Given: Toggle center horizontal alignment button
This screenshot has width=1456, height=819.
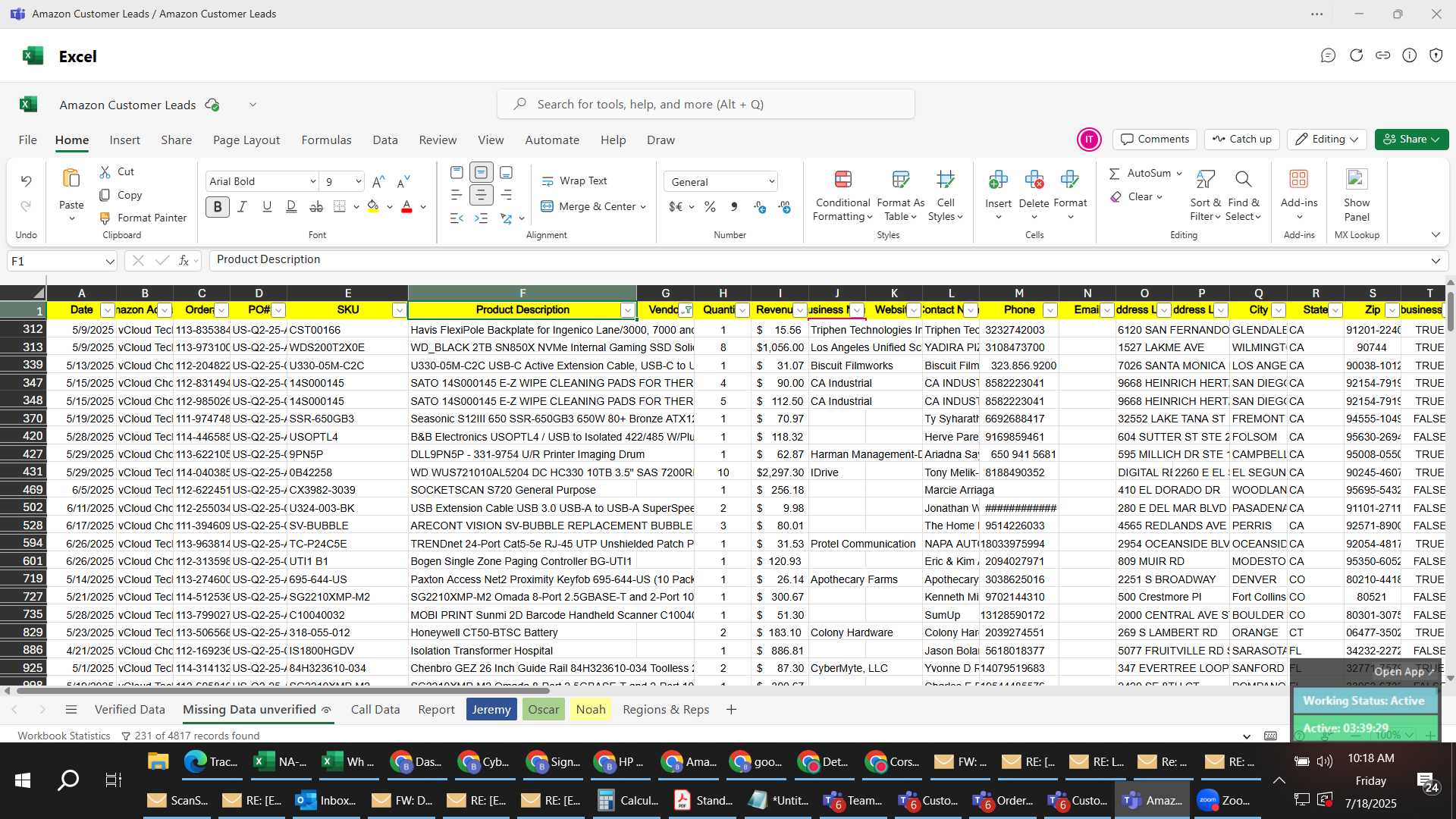Looking at the screenshot, I should 481,195.
